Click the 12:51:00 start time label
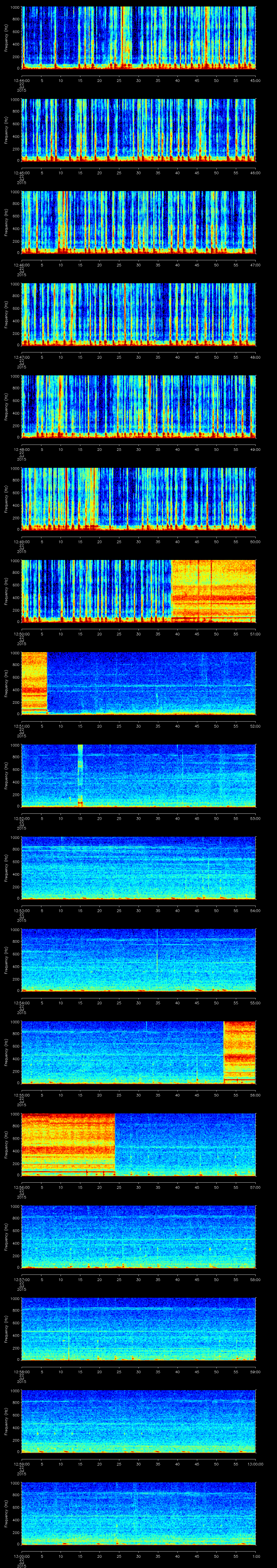 [21, 727]
